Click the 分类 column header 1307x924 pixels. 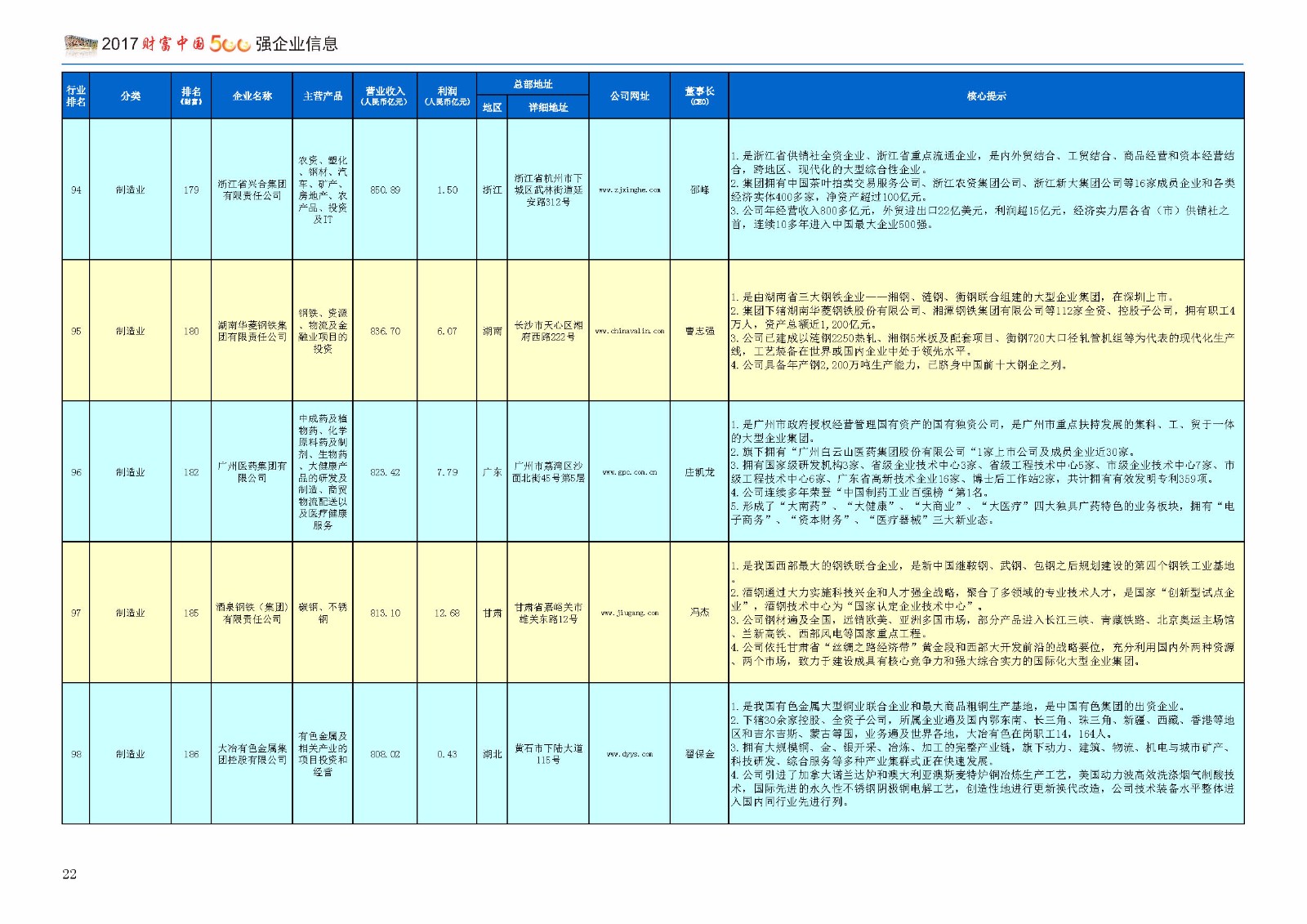point(130,96)
